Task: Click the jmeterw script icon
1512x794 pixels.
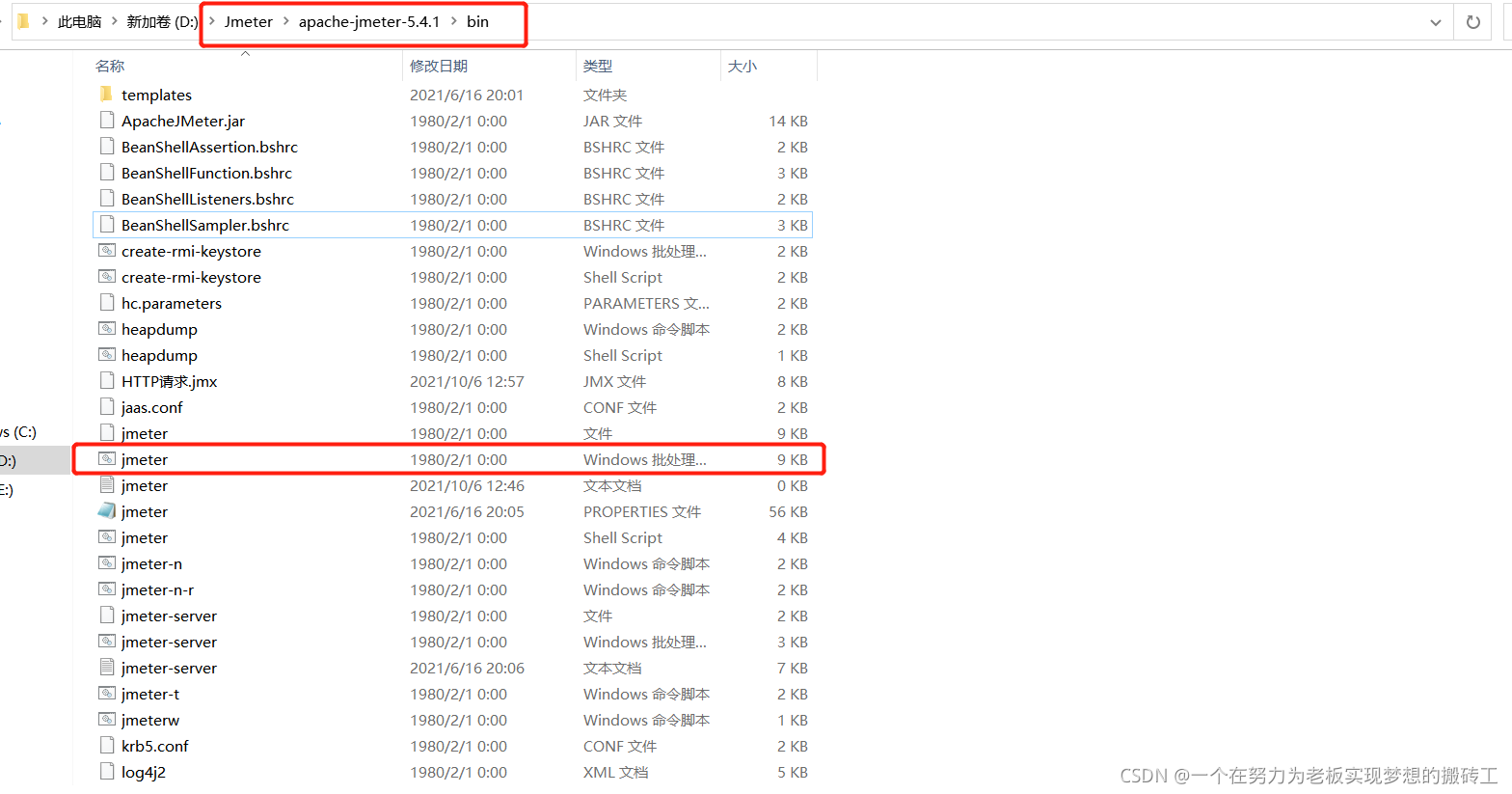Action: [x=107, y=720]
